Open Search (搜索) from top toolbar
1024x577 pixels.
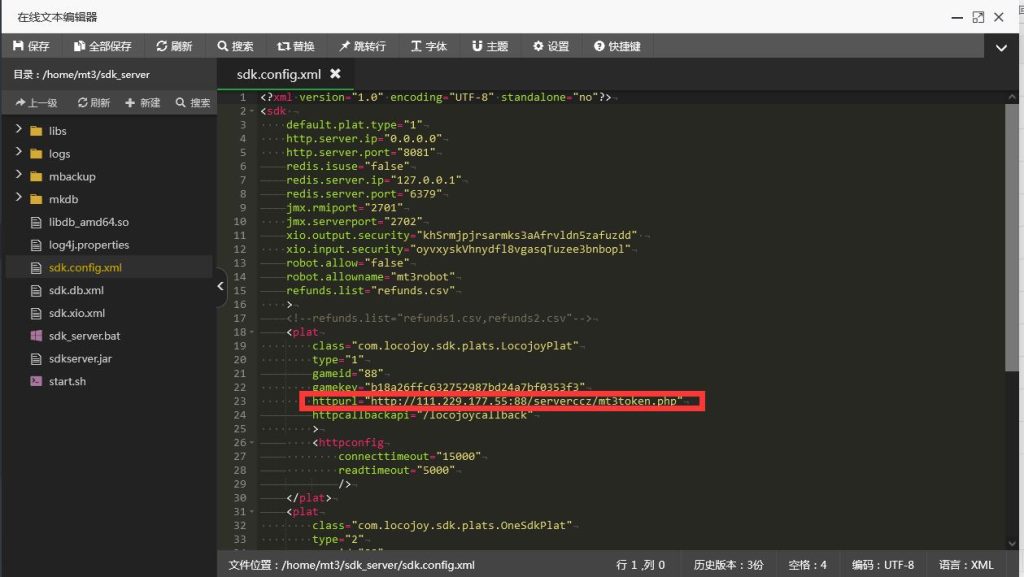(x=236, y=46)
